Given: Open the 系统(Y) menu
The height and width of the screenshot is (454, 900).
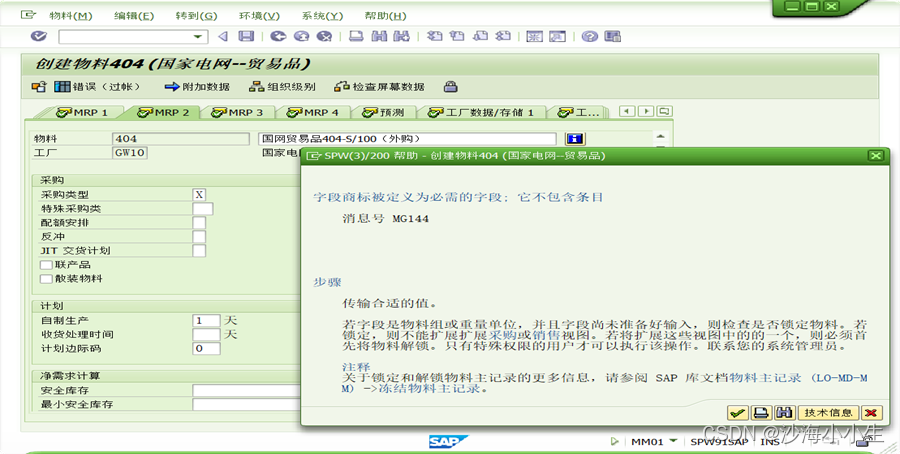Looking at the screenshot, I should coord(323,16).
